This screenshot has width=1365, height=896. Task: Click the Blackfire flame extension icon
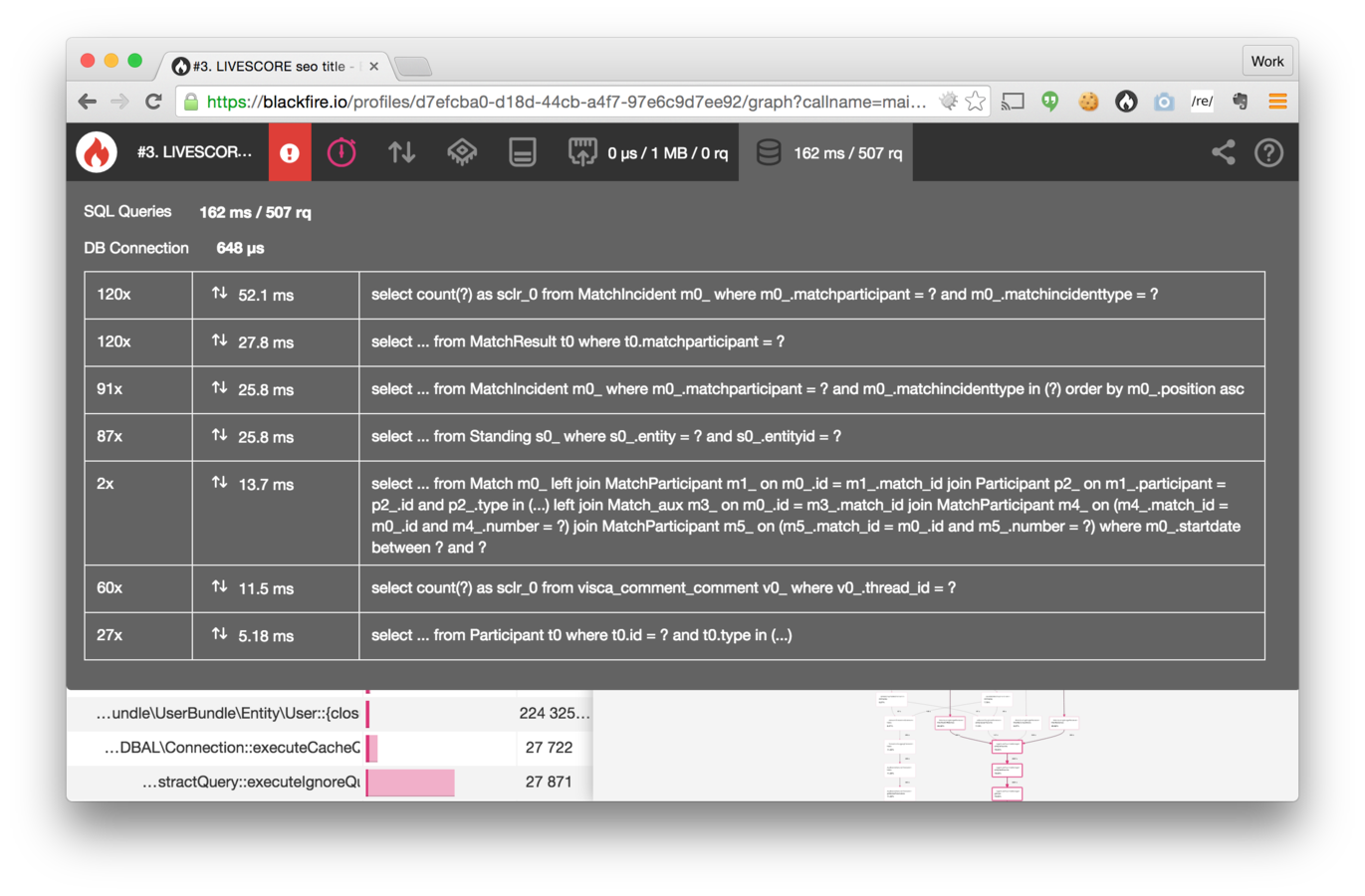tap(1126, 102)
